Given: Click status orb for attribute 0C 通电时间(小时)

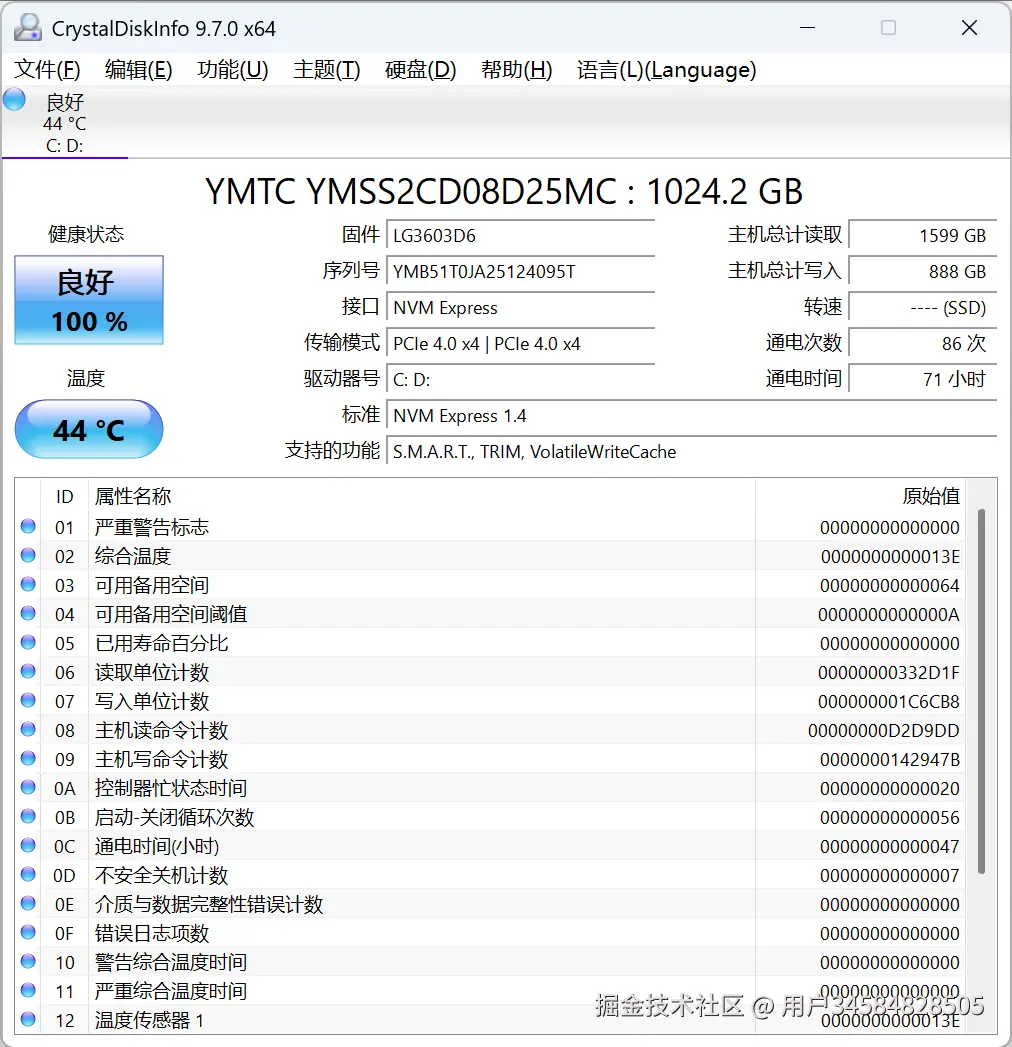Looking at the screenshot, I should tap(28, 845).
